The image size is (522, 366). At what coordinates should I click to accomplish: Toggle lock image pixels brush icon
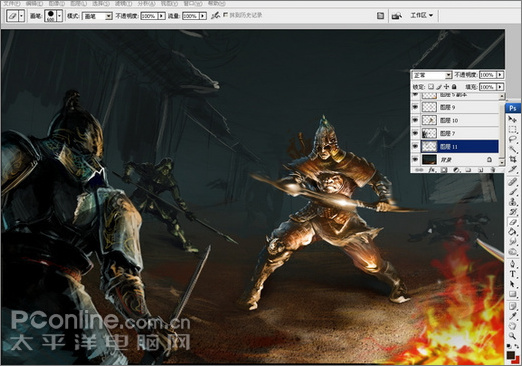point(439,87)
